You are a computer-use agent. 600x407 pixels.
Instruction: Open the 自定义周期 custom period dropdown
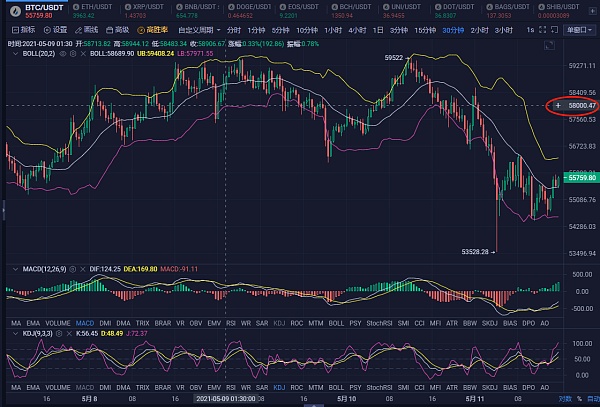pyautogui.click(x=199, y=30)
